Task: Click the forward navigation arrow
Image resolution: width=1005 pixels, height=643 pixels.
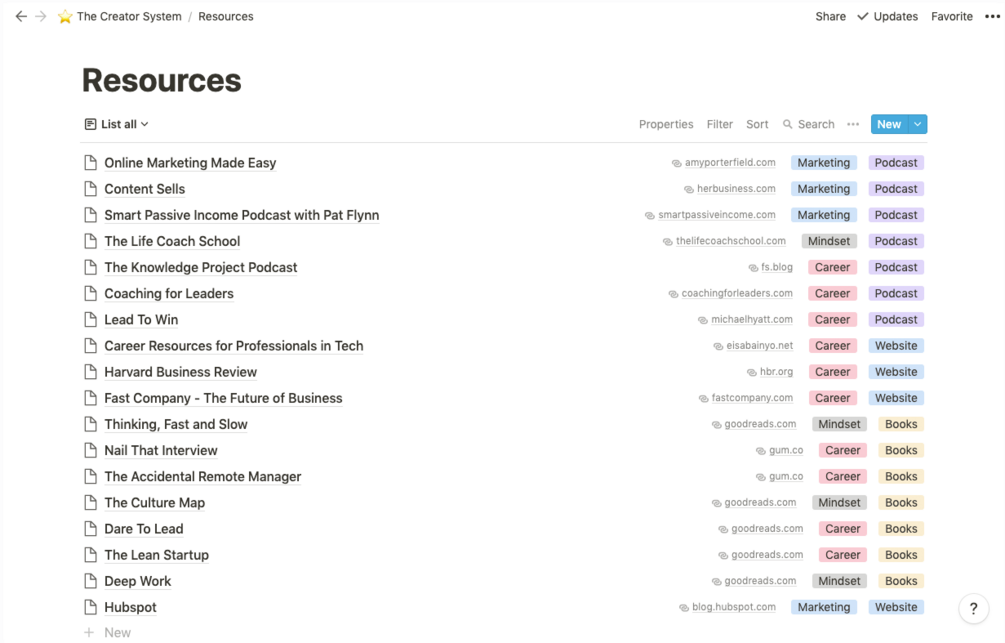Action: pyautogui.click(x=41, y=16)
